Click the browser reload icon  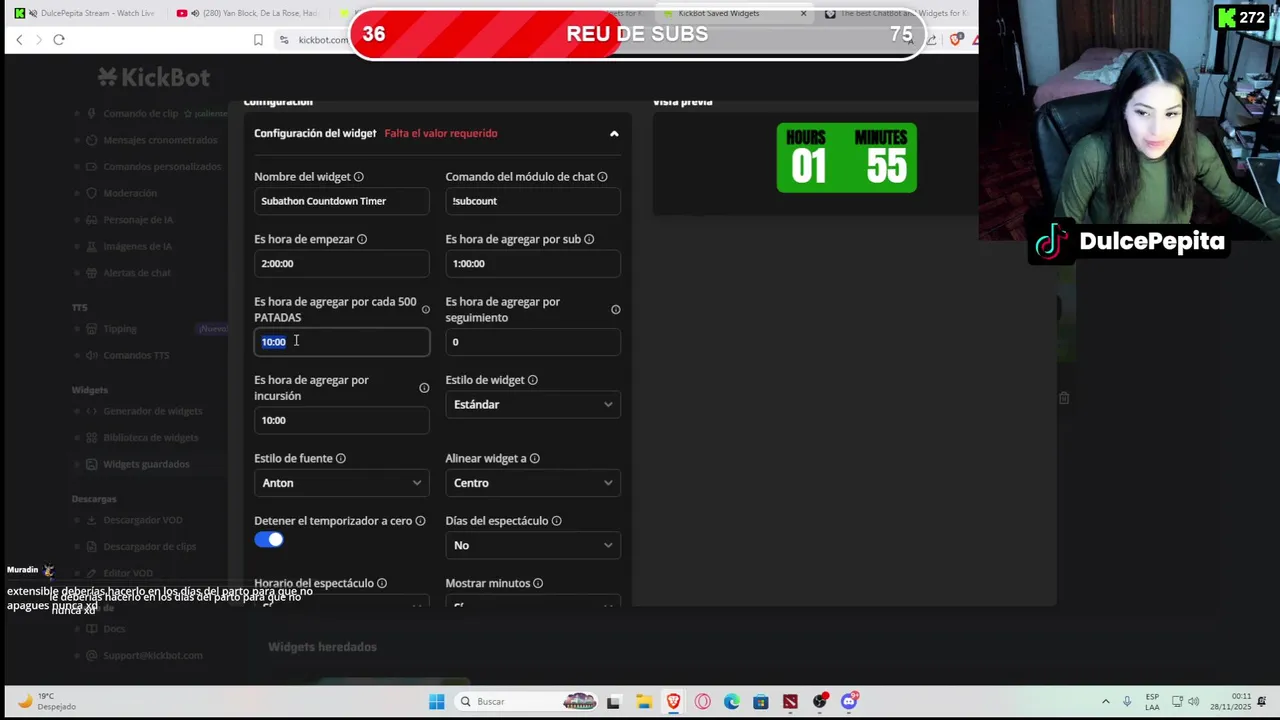click(59, 39)
